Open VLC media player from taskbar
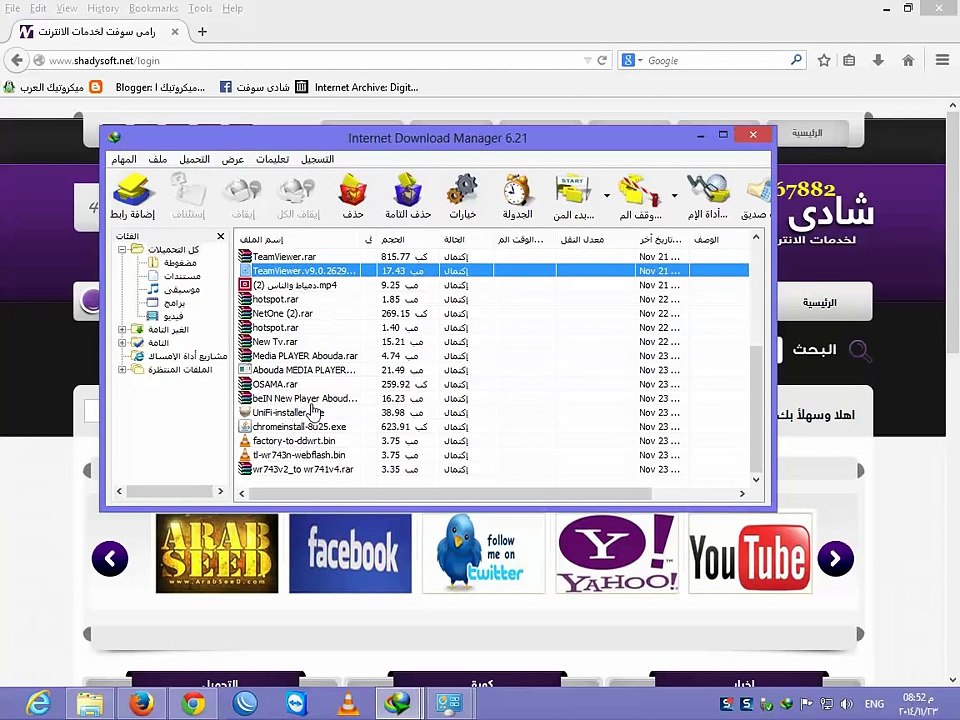This screenshot has height=720, width=960. click(x=348, y=704)
